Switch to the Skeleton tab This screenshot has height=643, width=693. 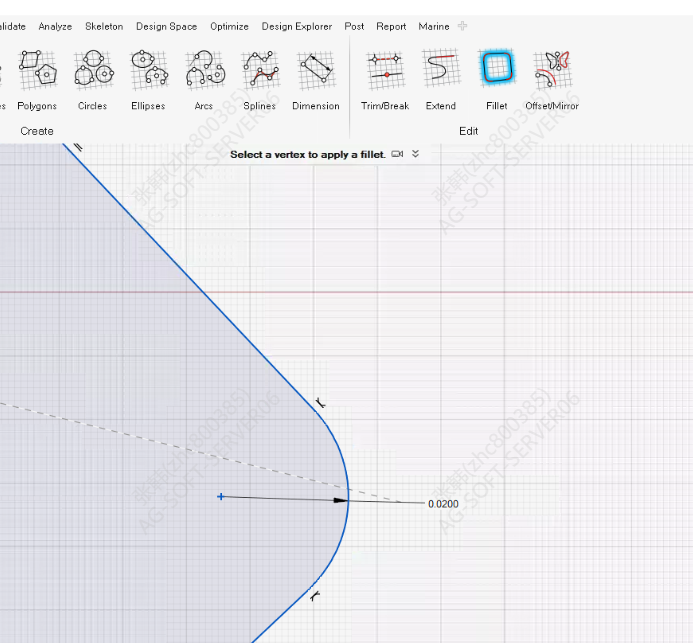(x=104, y=27)
